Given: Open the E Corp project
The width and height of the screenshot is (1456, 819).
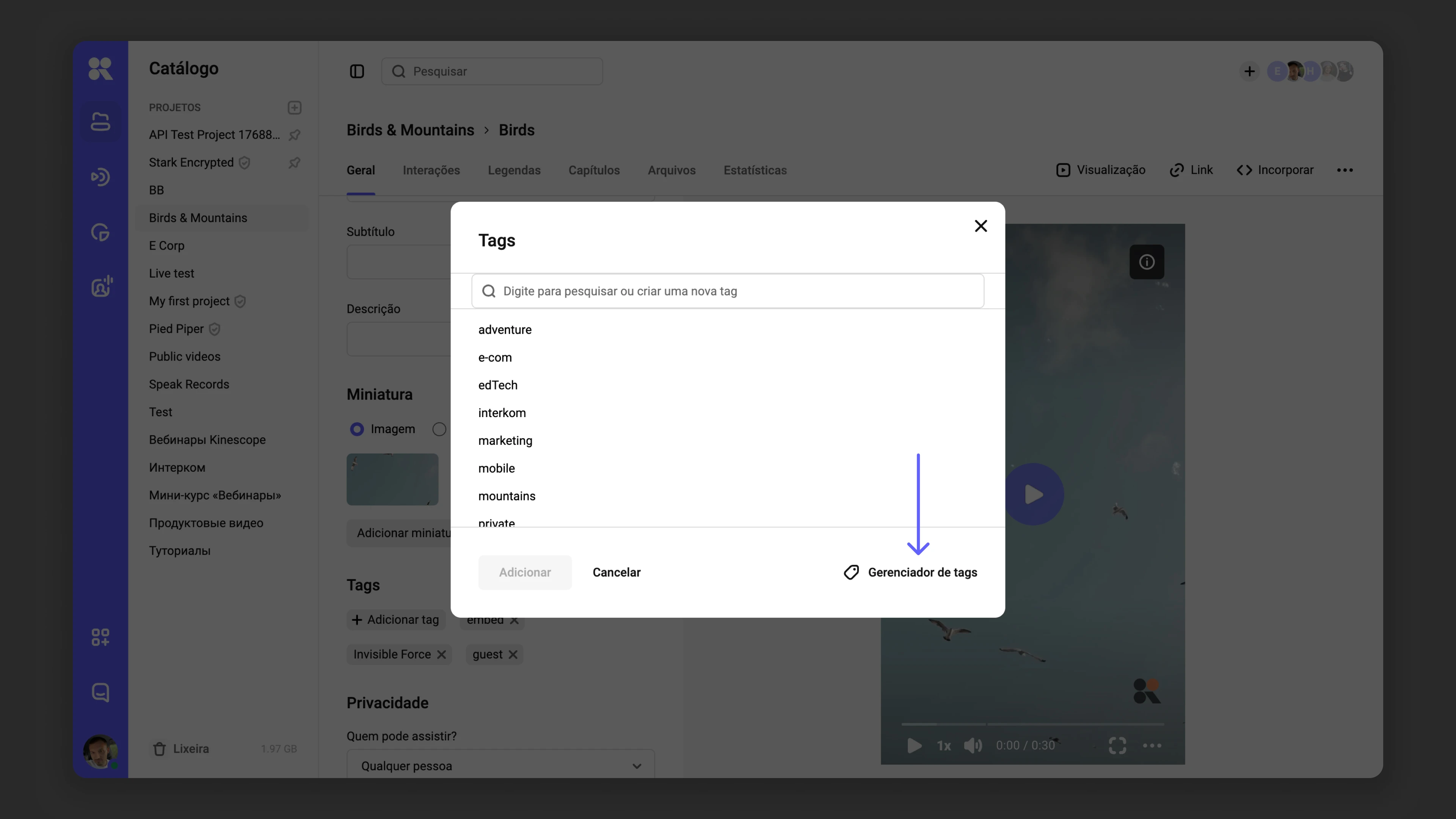Looking at the screenshot, I should pos(167,245).
